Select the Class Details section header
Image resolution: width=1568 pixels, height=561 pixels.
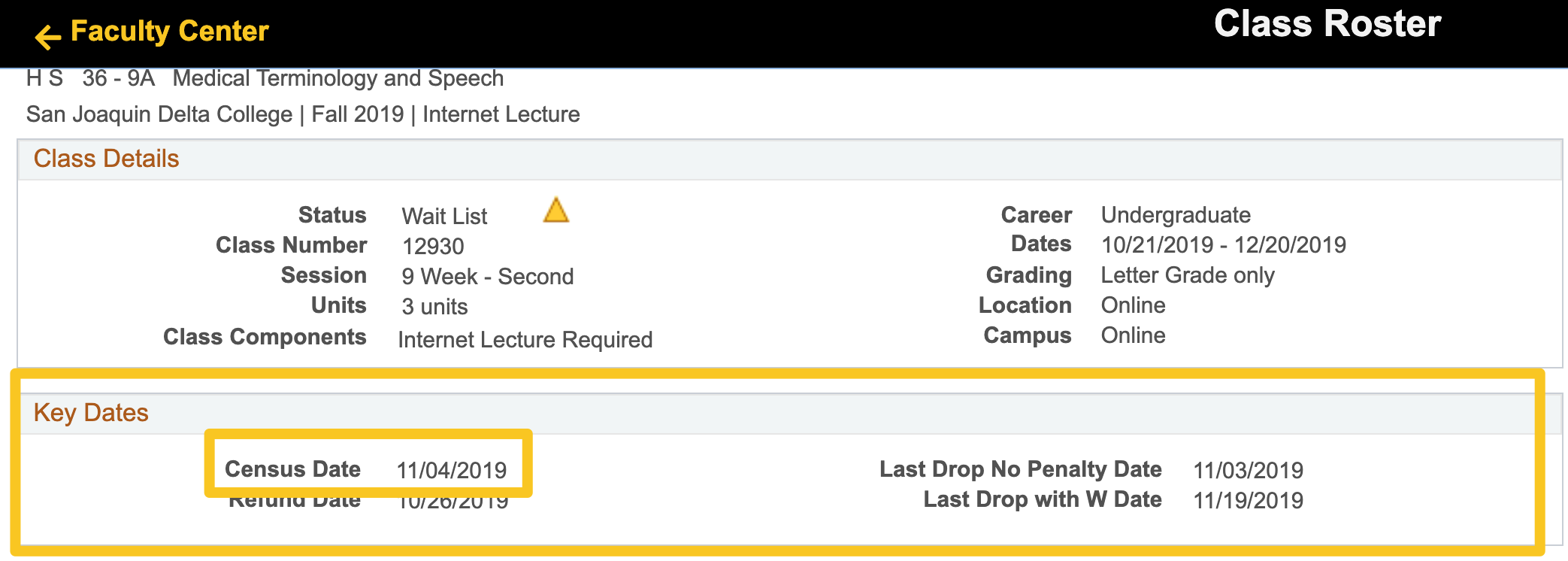click(x=107, y=159)
